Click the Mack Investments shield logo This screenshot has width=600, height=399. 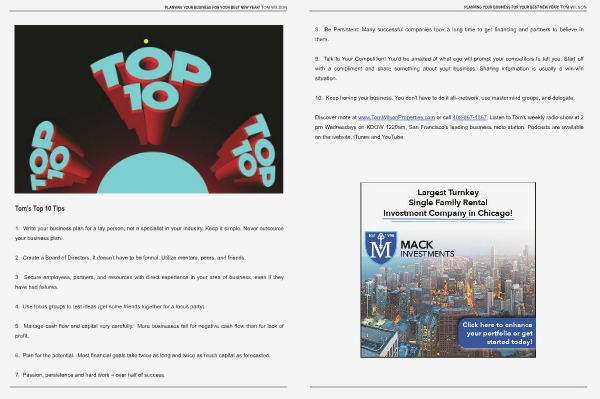pos(381,248)
